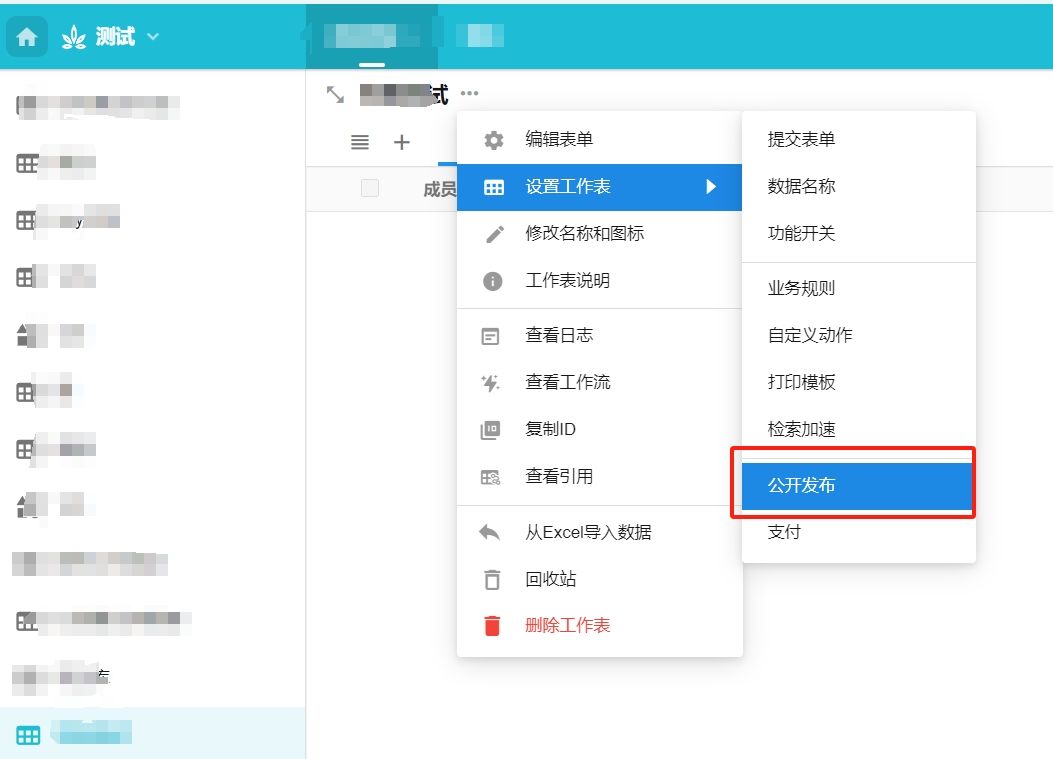Screen dimensions: 1053x759
Task: Open the ellipsis menu after the worksheet title
Action: coord(470,93)
